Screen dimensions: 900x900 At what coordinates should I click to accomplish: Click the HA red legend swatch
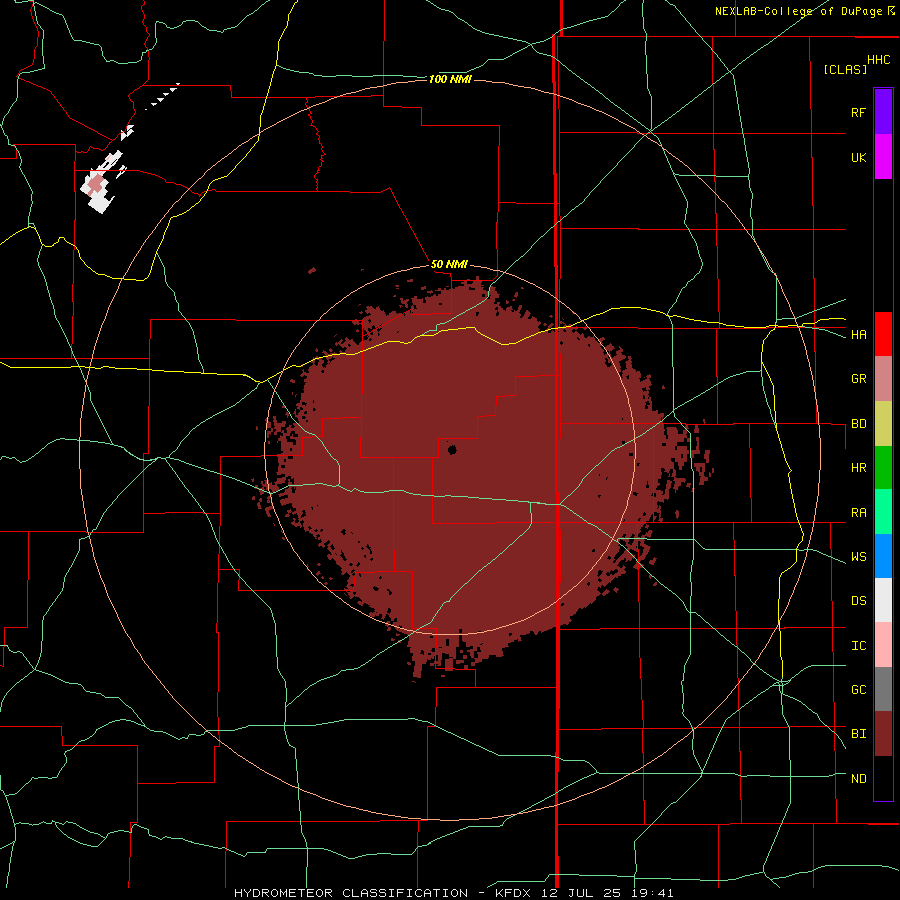tap(883, 334)
